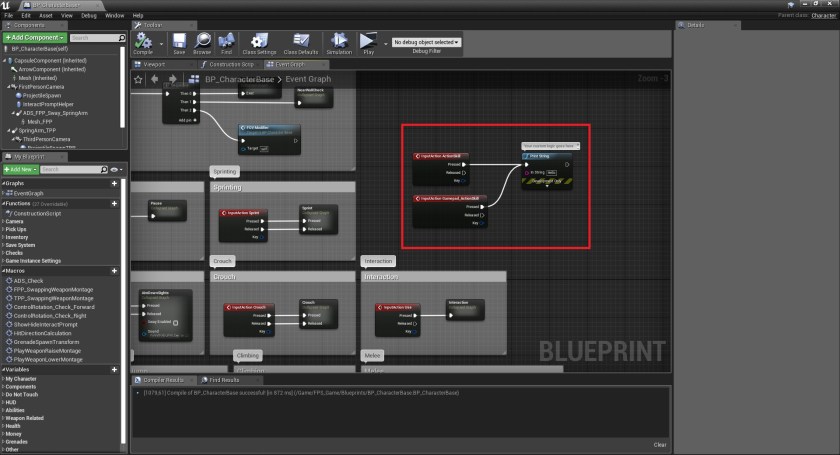
Task: Add a new macro with the plus icon
Action: pos(114,271)
